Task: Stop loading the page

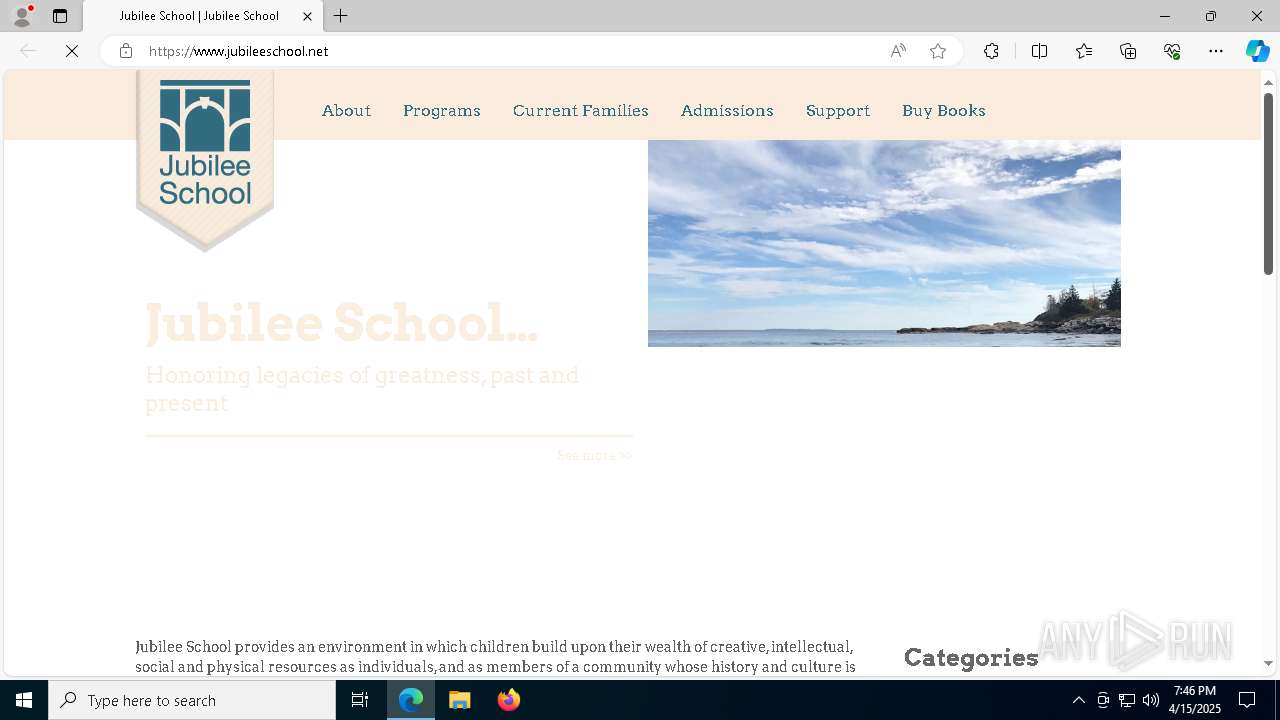Action: 72,51
